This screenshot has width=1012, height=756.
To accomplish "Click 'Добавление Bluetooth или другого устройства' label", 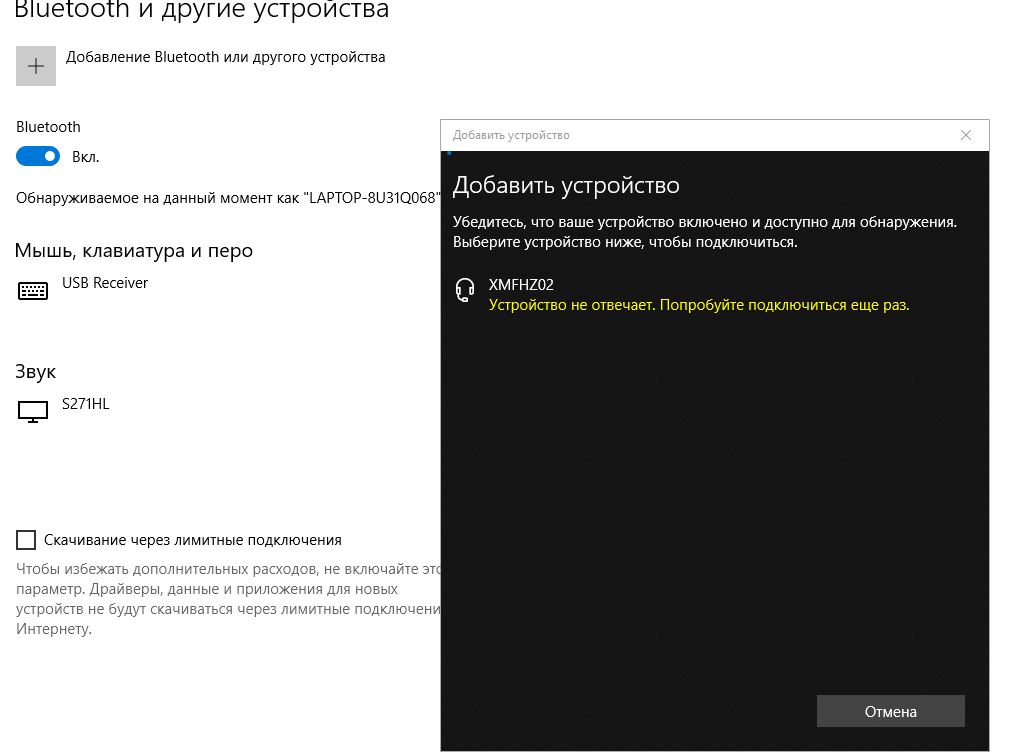I will 225,57.
